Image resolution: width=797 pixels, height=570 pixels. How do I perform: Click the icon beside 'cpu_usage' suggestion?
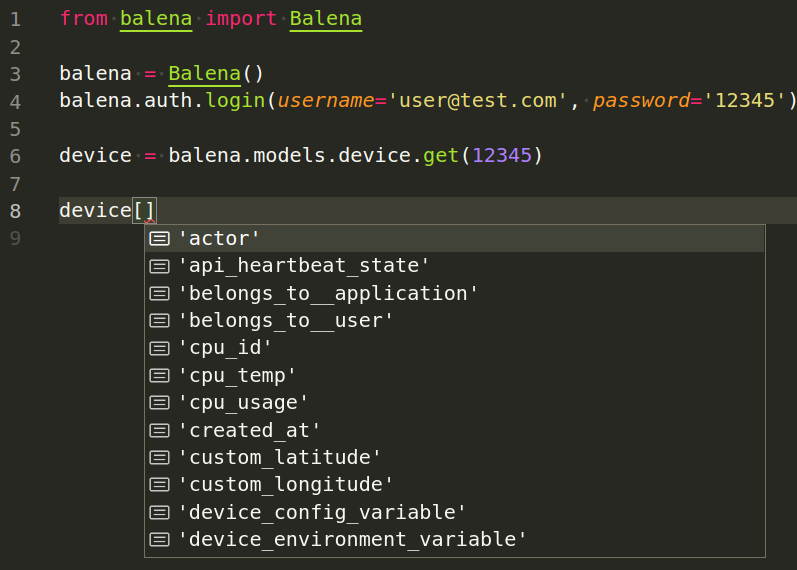(x=159, y=403)
